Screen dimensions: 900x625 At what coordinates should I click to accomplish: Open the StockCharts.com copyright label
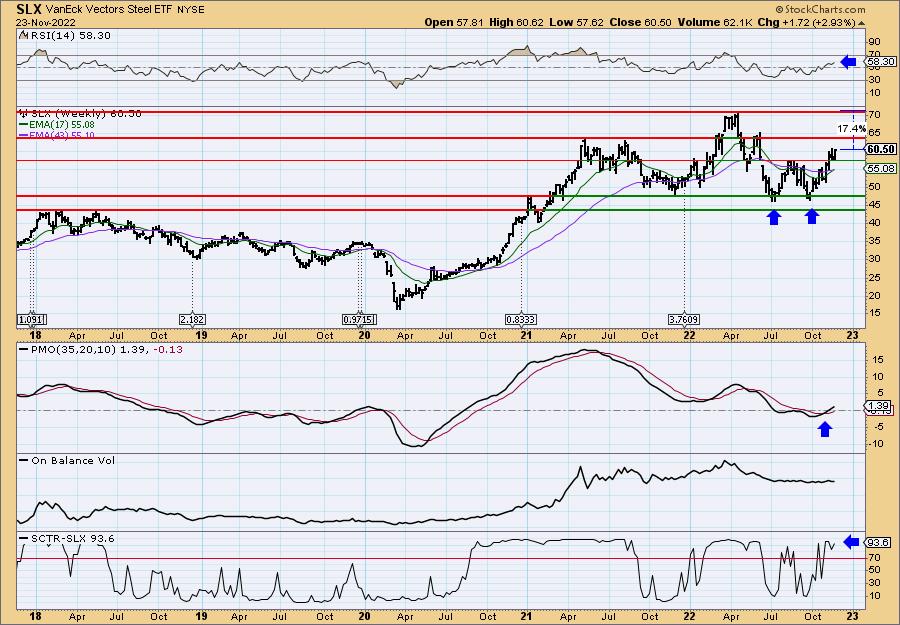tap(820, 9)
